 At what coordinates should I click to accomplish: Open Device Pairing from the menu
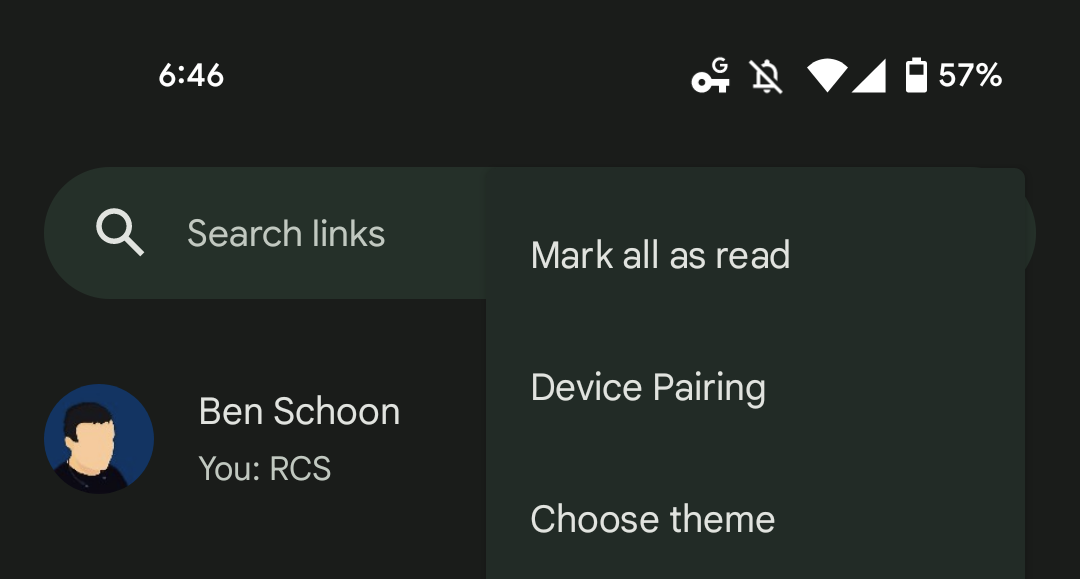[x=648, y=387]
